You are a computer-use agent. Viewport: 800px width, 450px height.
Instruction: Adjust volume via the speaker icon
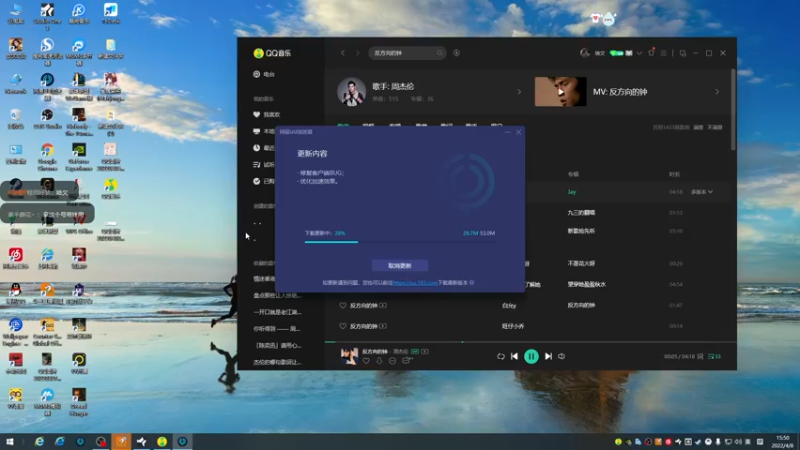click(x=562, y=356)
